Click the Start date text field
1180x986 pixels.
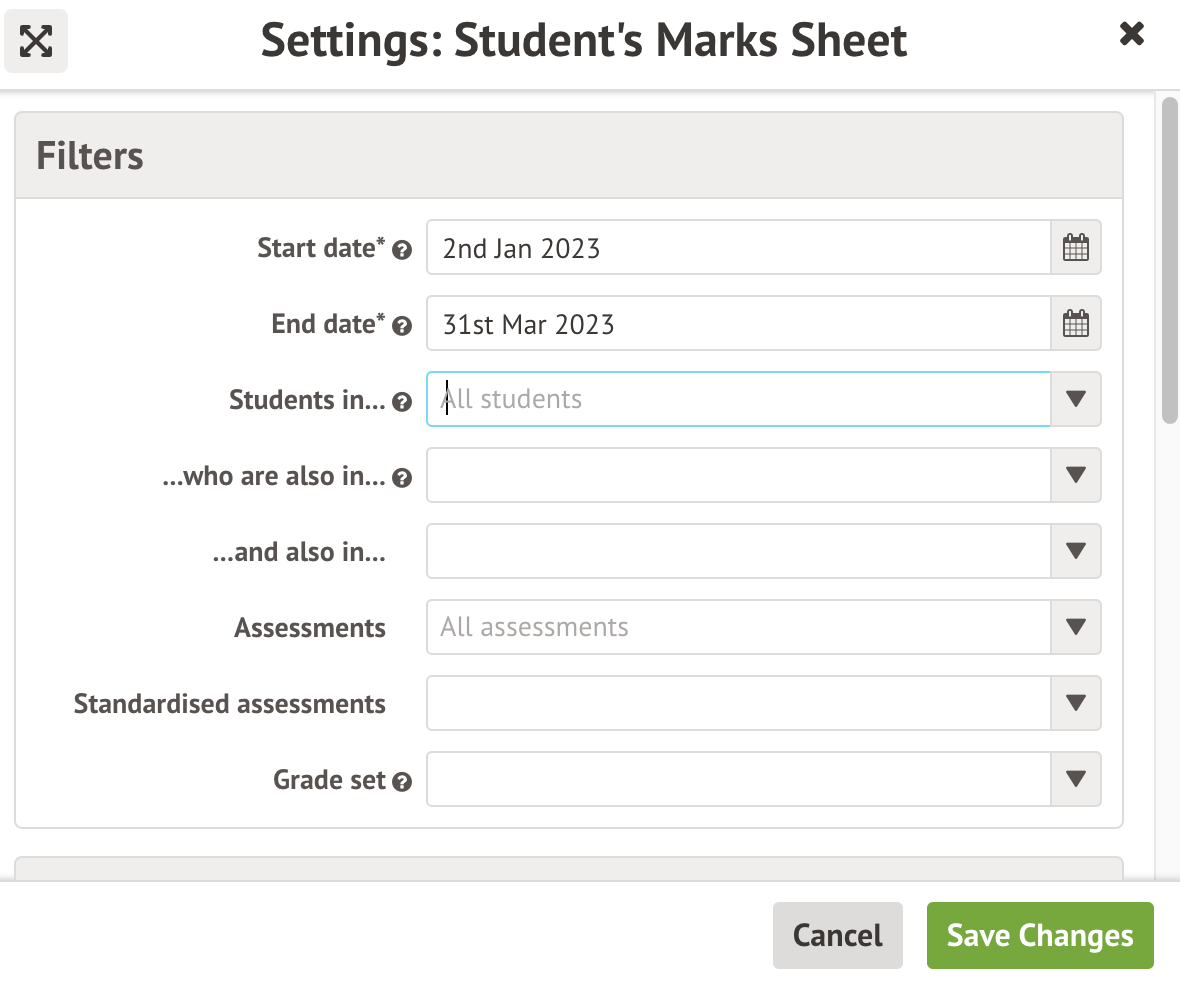pyautogui.click(x=738, y=248)
